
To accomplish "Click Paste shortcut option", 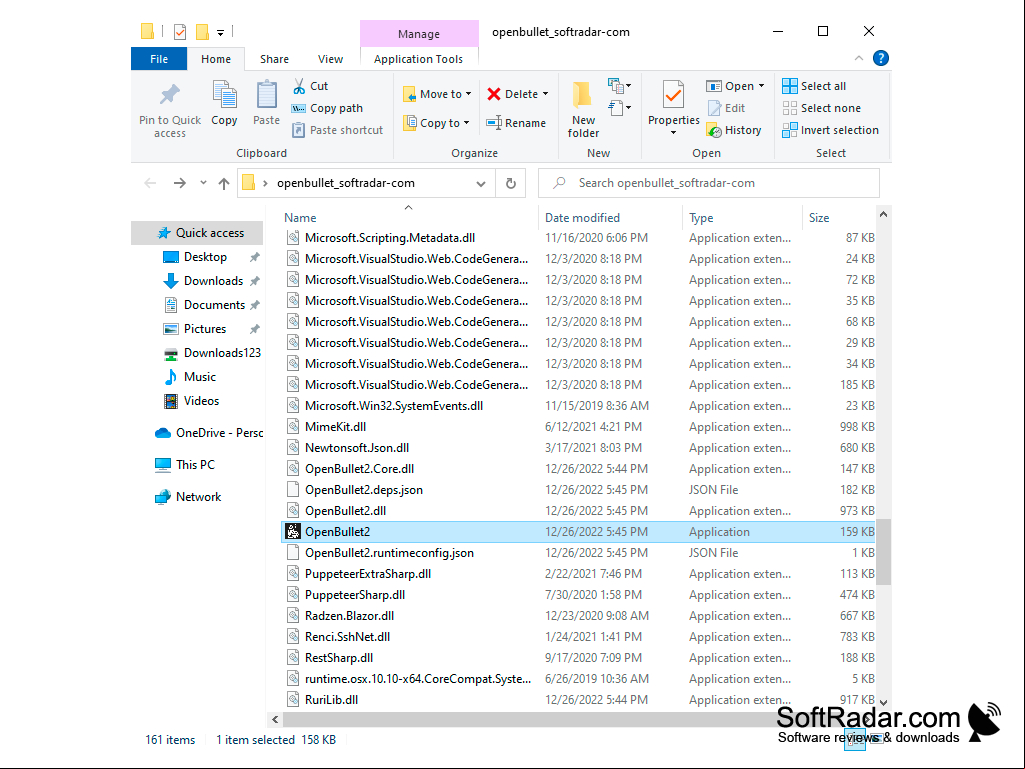I will [x=338, y=130].
